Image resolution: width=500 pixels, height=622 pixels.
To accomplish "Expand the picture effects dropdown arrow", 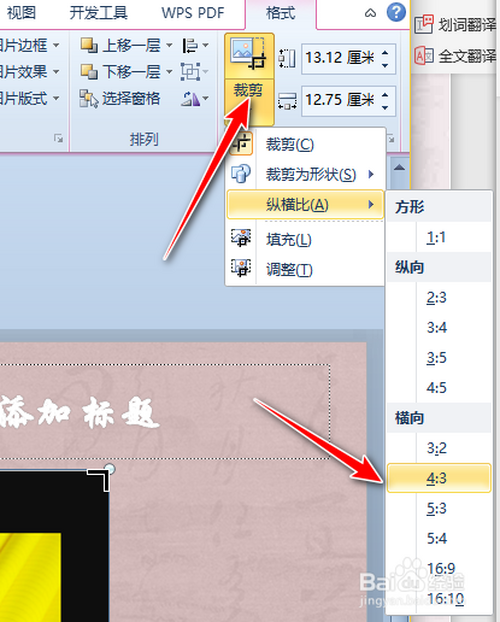I will (56, 72).
